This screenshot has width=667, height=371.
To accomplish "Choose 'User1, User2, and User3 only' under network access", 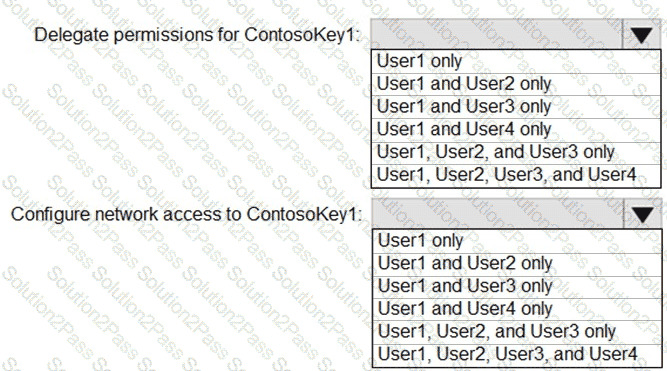I will click(x=517, y=332).
